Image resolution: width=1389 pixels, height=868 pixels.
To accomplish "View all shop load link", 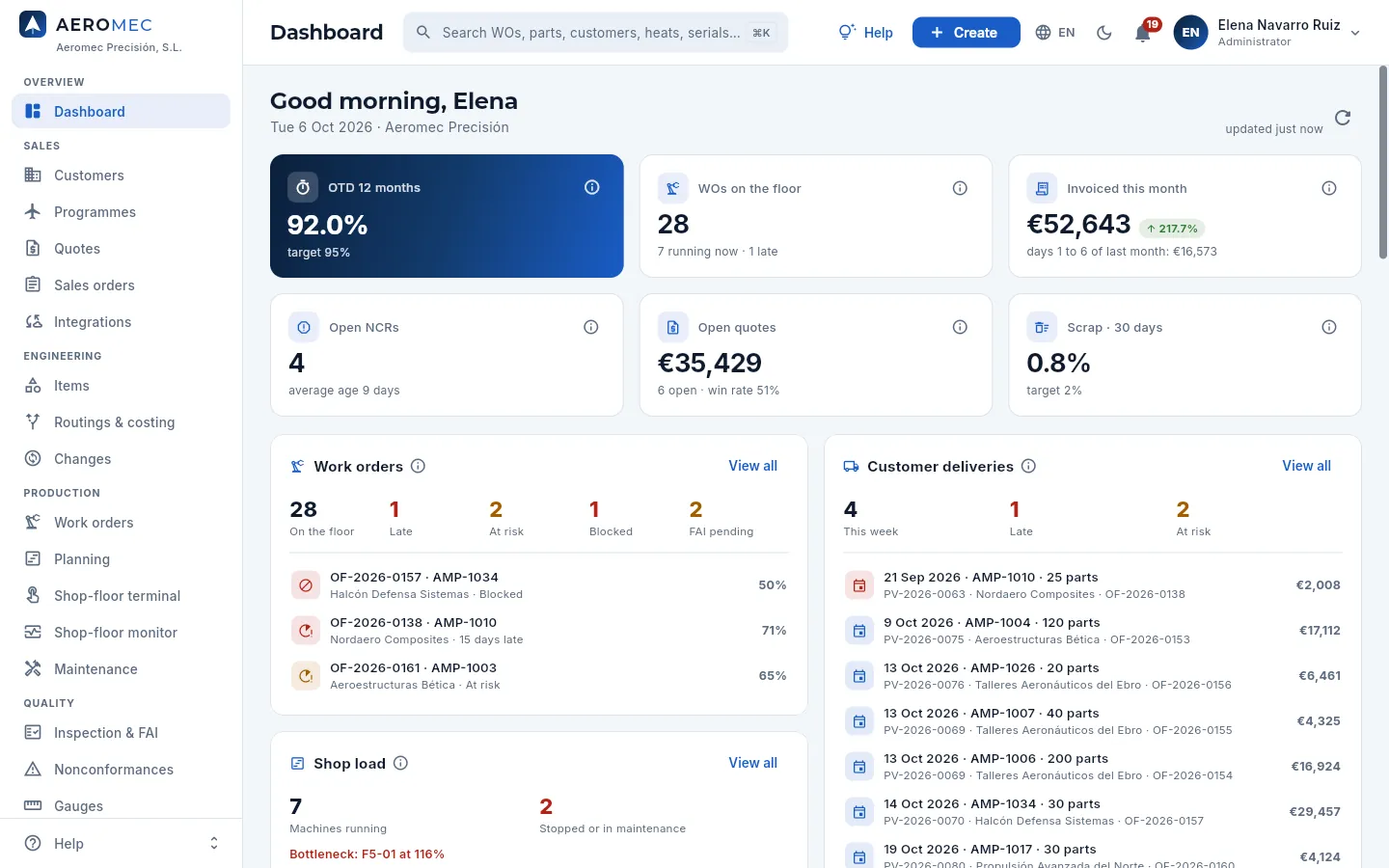I will click(x=752, y=763).
